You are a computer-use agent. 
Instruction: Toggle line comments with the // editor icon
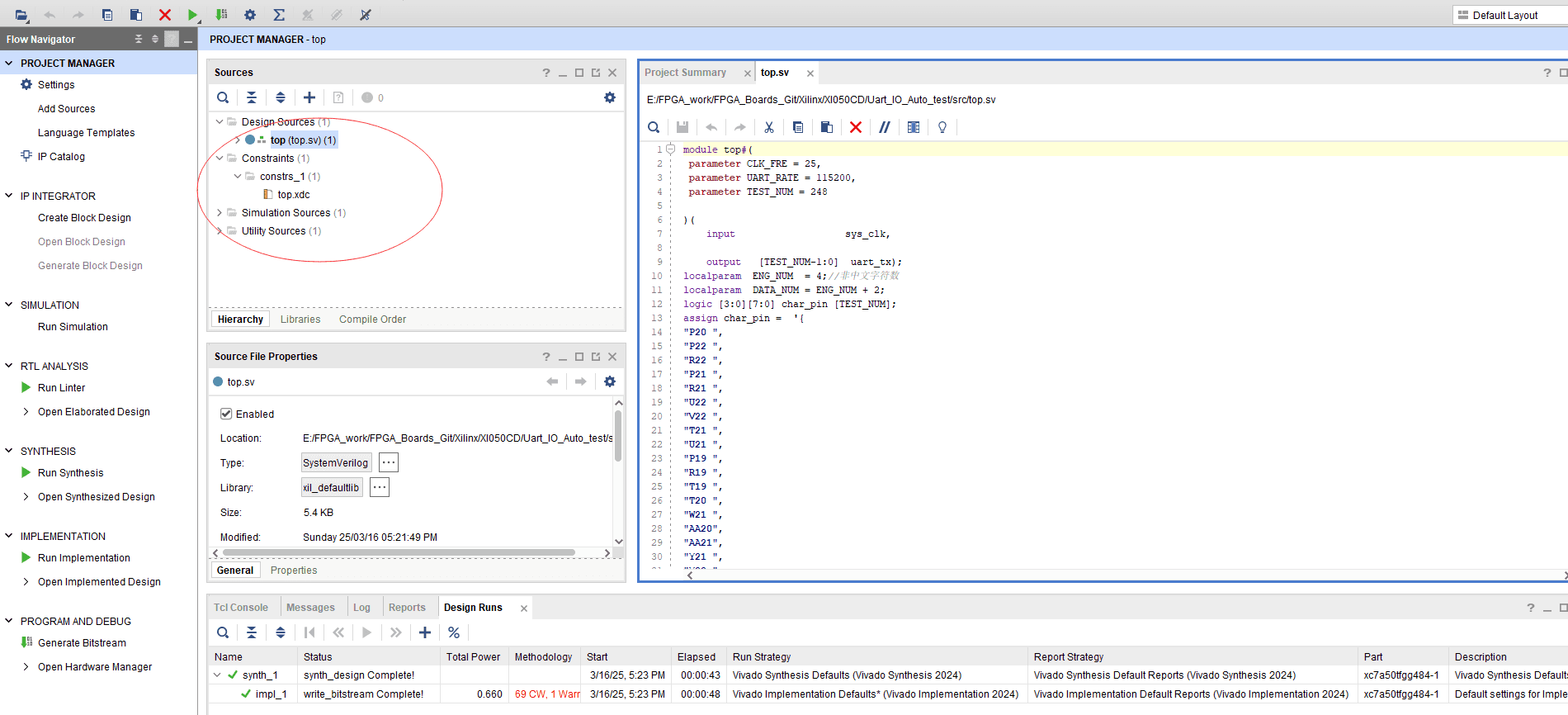[884, 127]
